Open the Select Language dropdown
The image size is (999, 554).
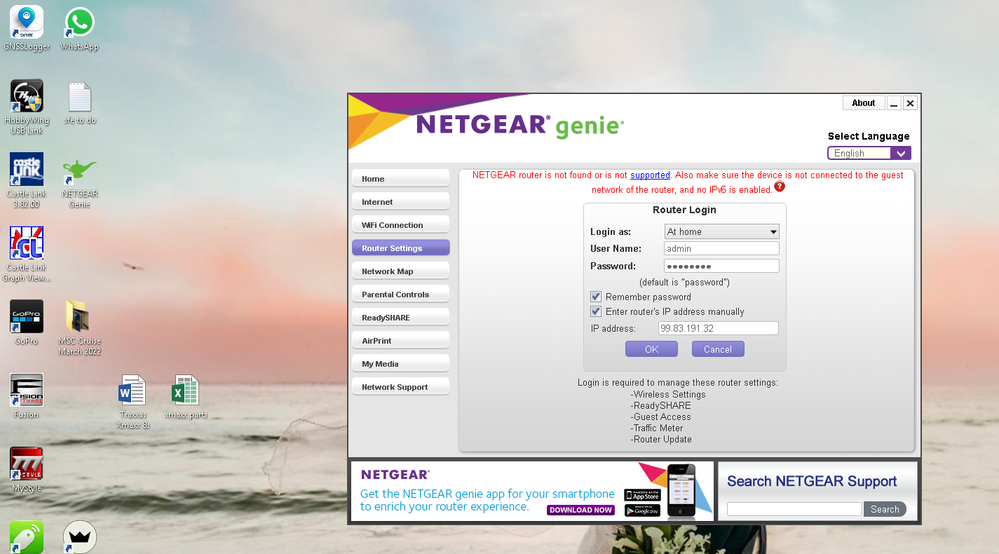pos(869,153)
